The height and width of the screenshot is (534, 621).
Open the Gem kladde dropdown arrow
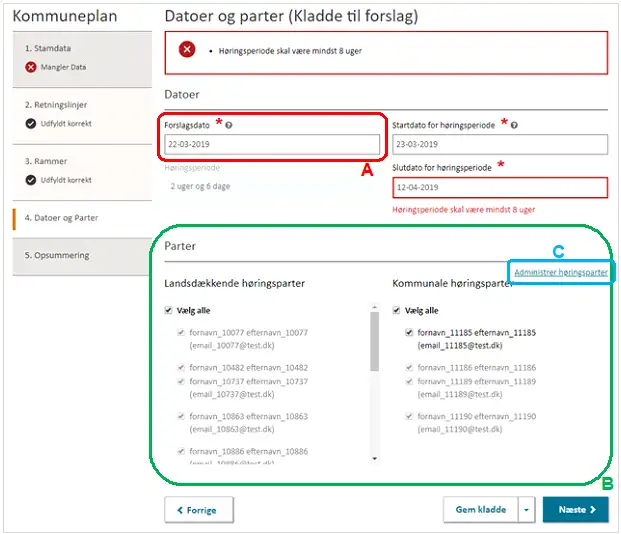pyautogui.click(x=525, y=509)
